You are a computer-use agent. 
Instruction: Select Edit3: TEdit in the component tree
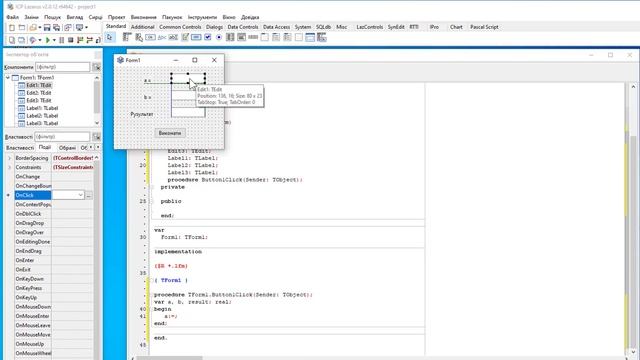tap(39, 100)
